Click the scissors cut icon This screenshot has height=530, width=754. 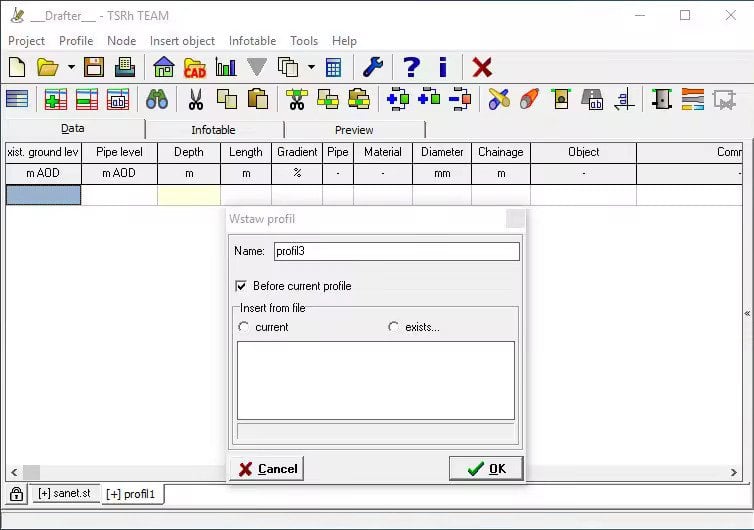(195, 99)
